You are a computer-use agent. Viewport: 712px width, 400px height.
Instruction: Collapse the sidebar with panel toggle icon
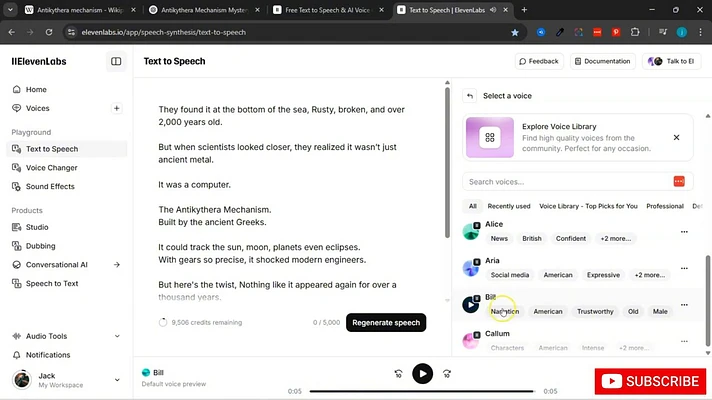(116, 61)
